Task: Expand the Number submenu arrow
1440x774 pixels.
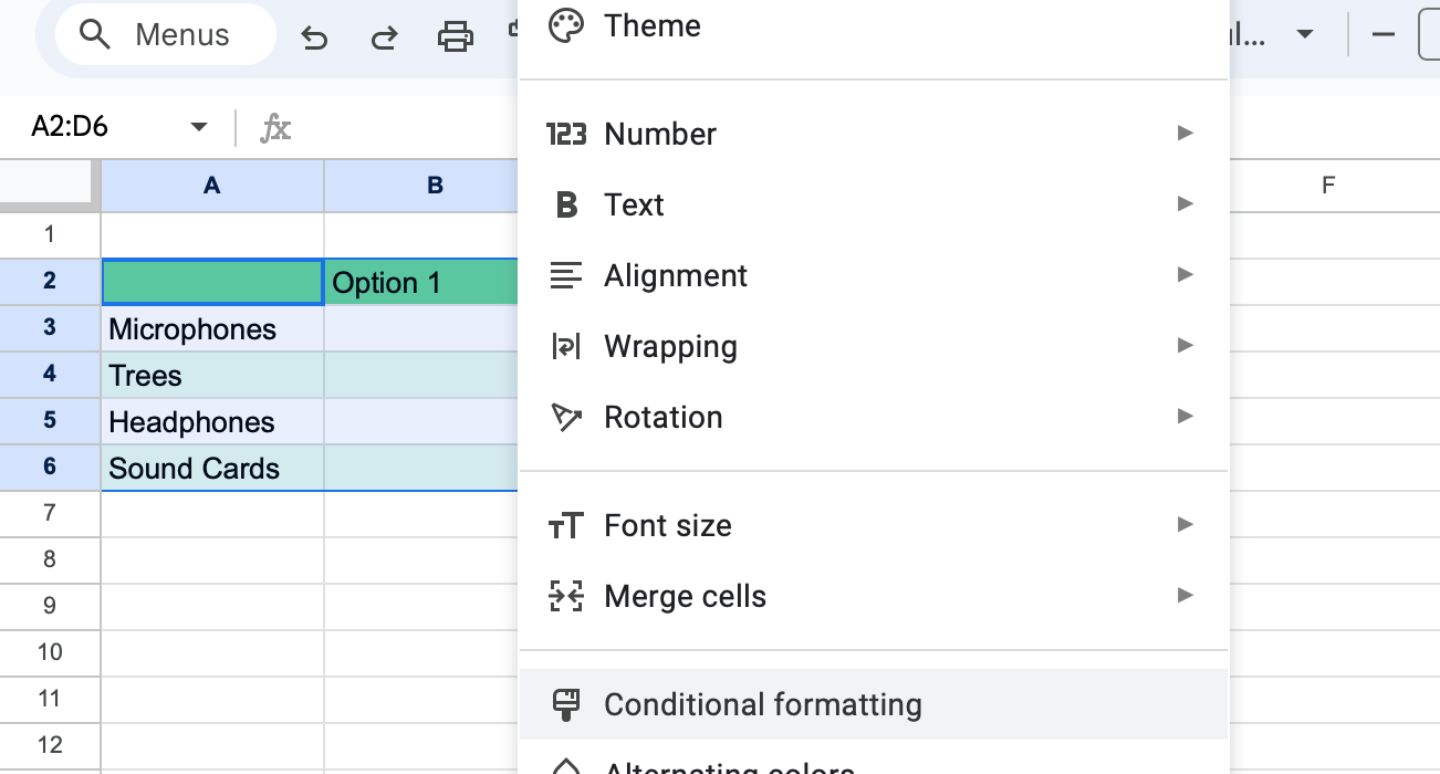Action: point(1185,133)
